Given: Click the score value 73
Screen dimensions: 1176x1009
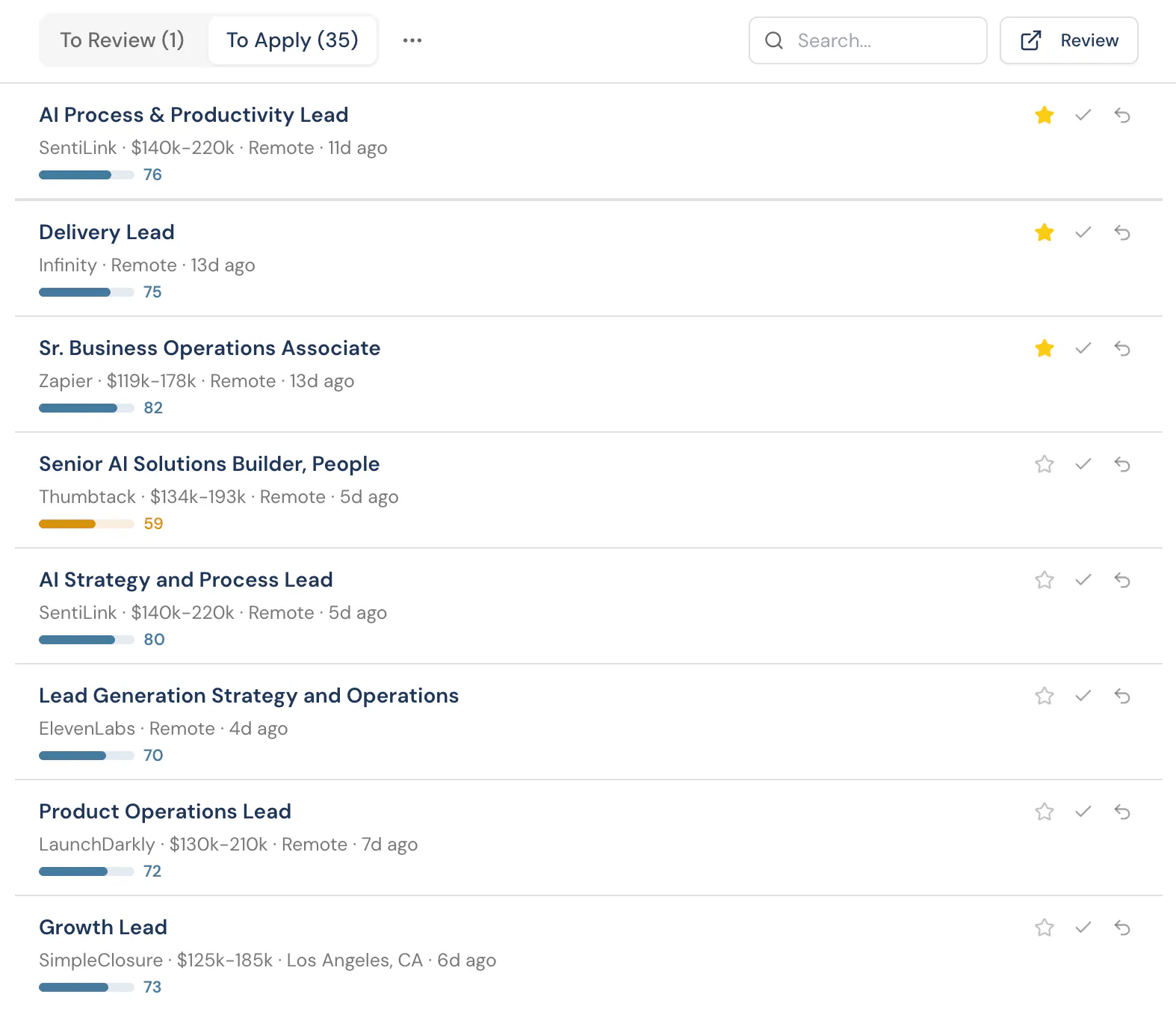Looking at the screenshot, I should 152,987.
